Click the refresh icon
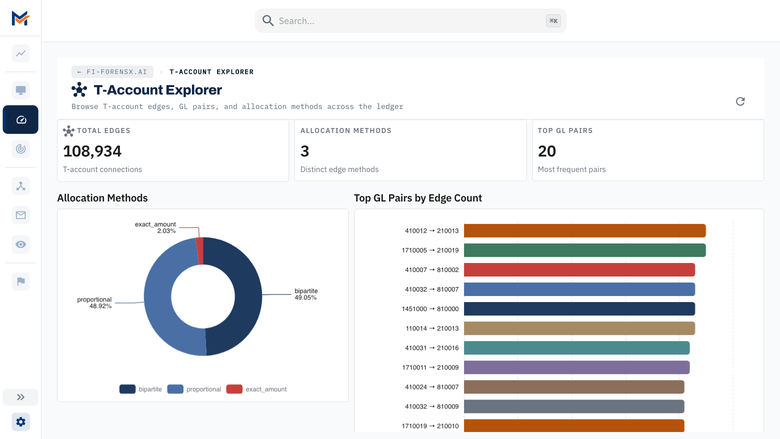Screen dimensions: 780x439 tap(740, 101)
